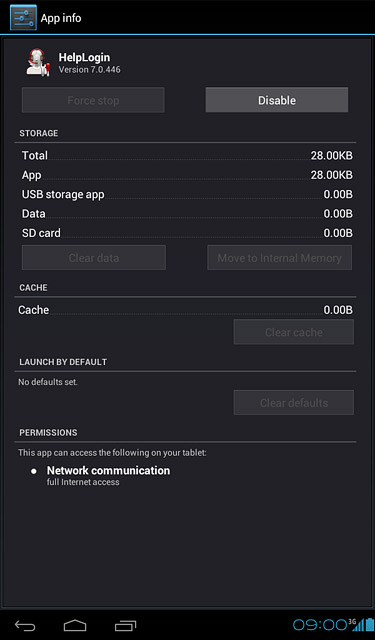Tap the SD card storage row
The height and width of the screenshot is (640, 375).
[187, 233]
